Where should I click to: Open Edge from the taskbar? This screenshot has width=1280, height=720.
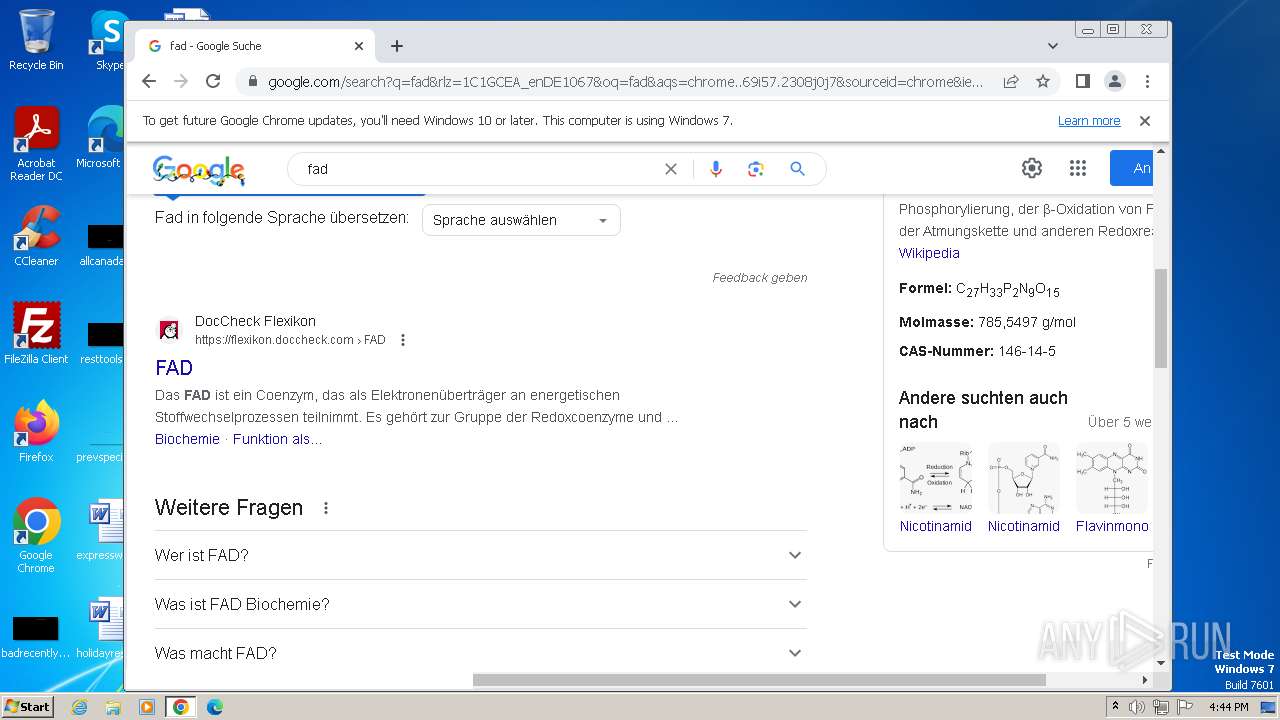point(214,707)
